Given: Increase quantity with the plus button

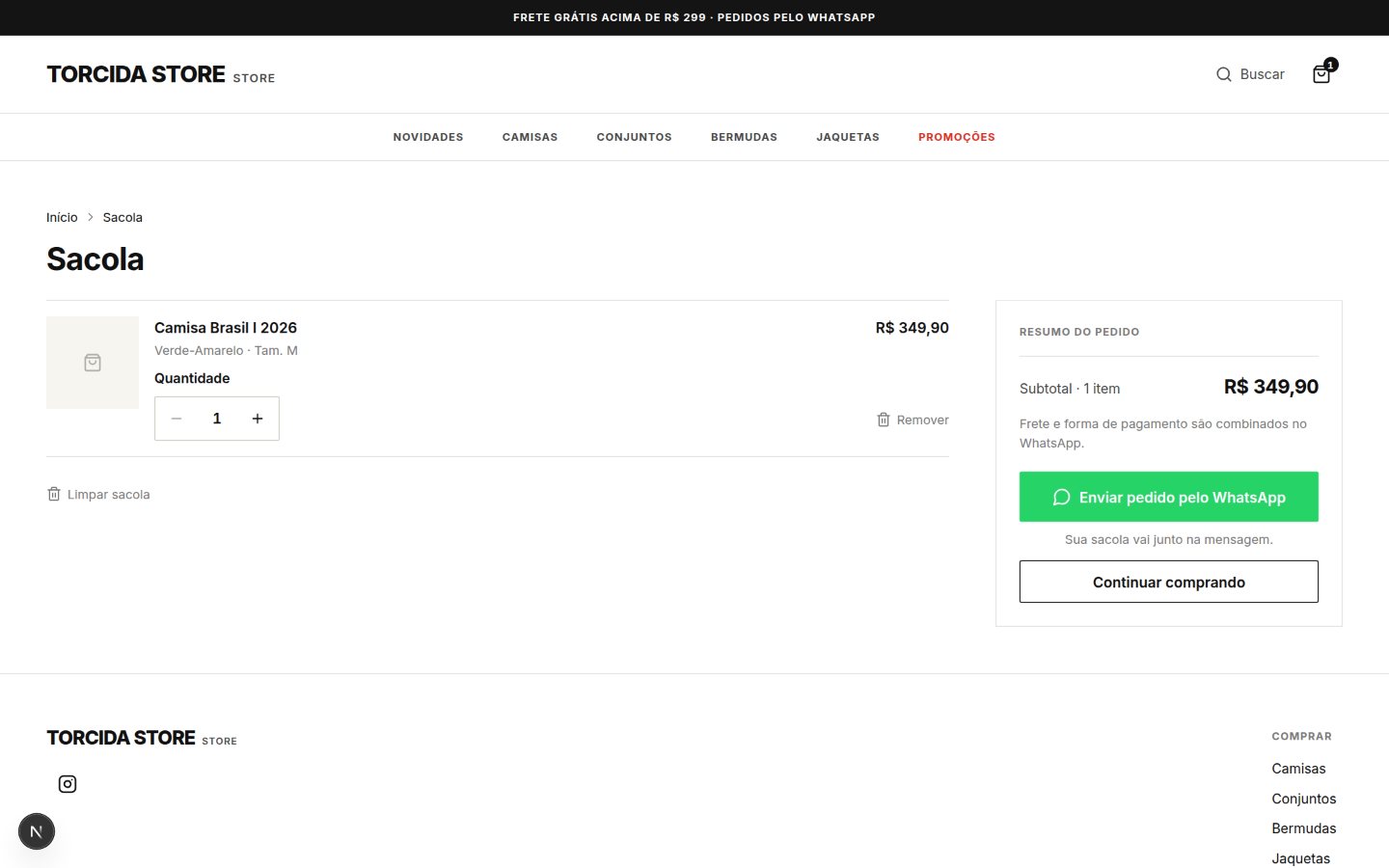Looking at the screenshot, I should point(258,419).
